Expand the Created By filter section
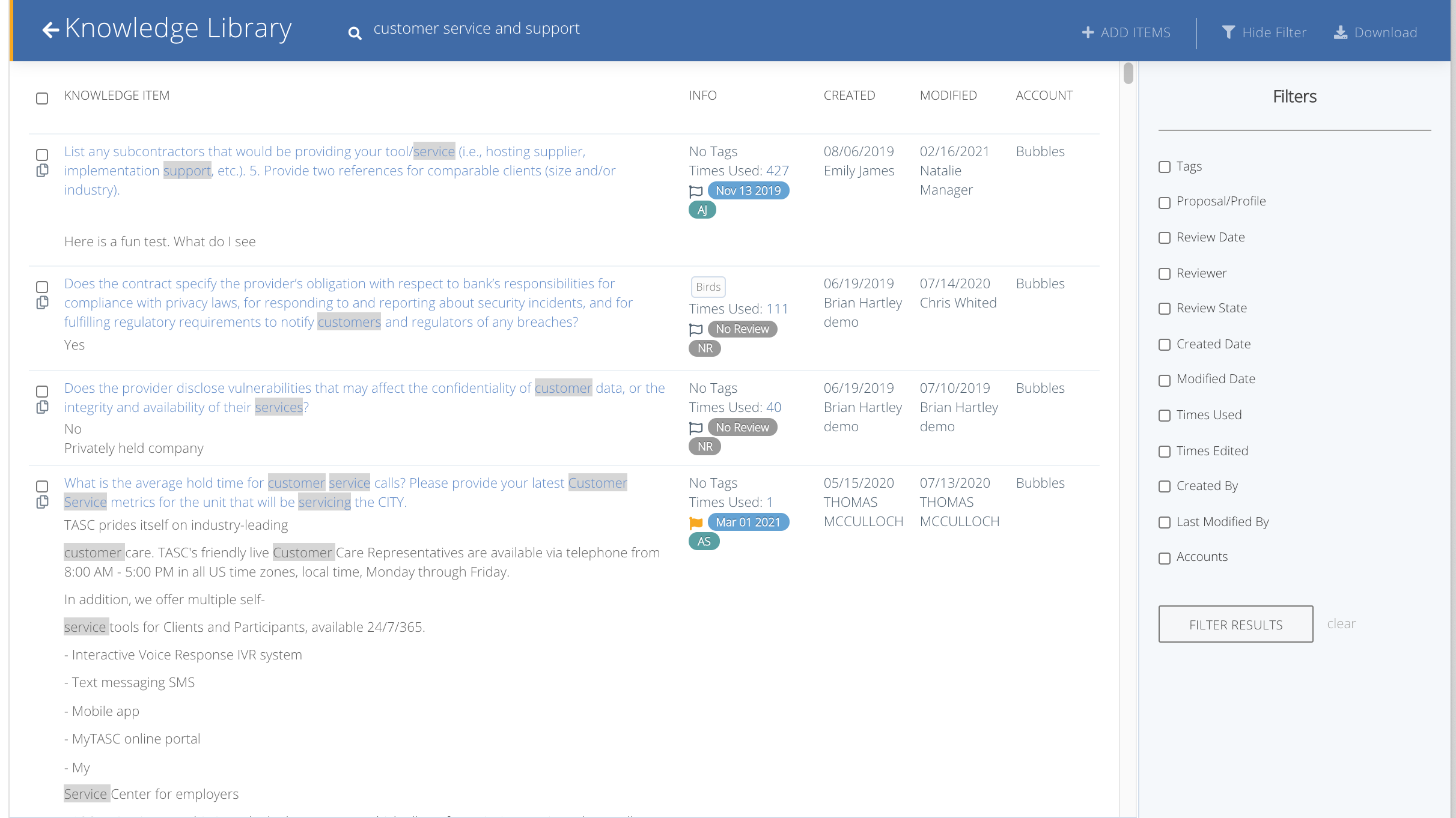The height and width of the screenshot is (818, 1456). point(1165,486)
